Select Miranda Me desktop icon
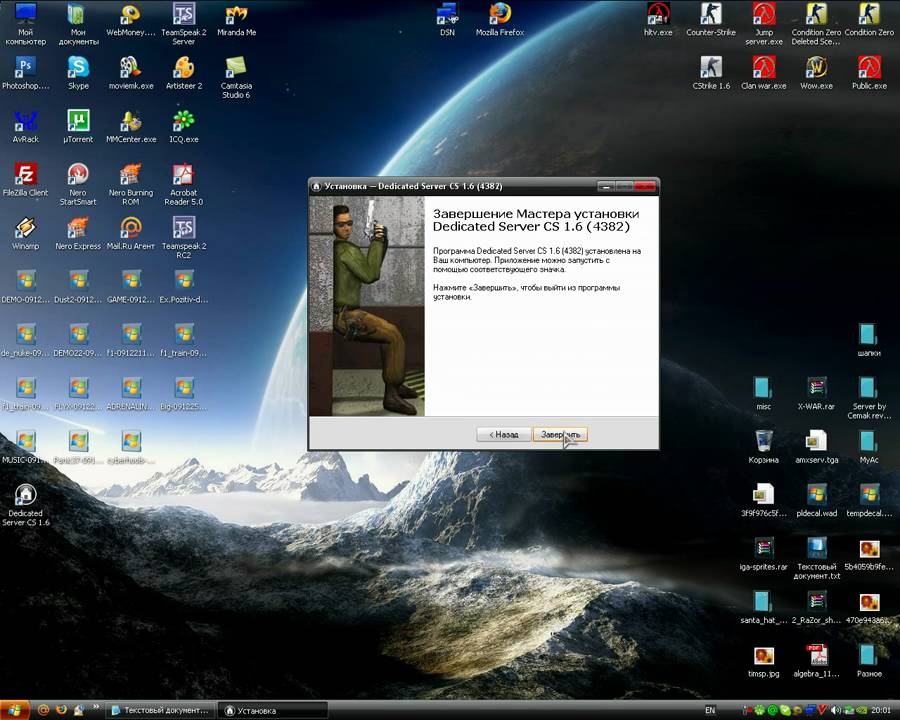 236,20
